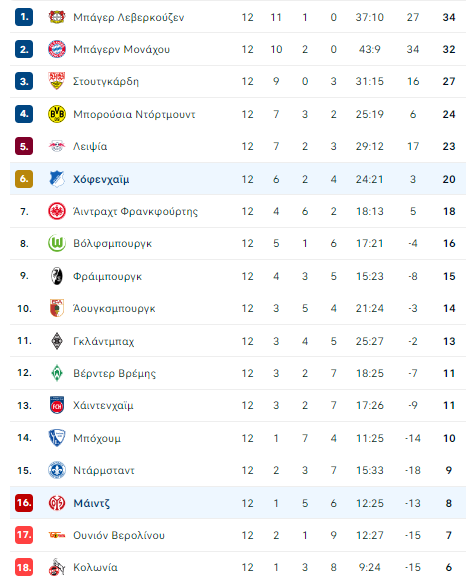Viewport: 466px width, 583px height.
Task: Open the Μπορούσια Ντόρτμουντ team page
Action: pyautogui.click(x=134, y=114)
